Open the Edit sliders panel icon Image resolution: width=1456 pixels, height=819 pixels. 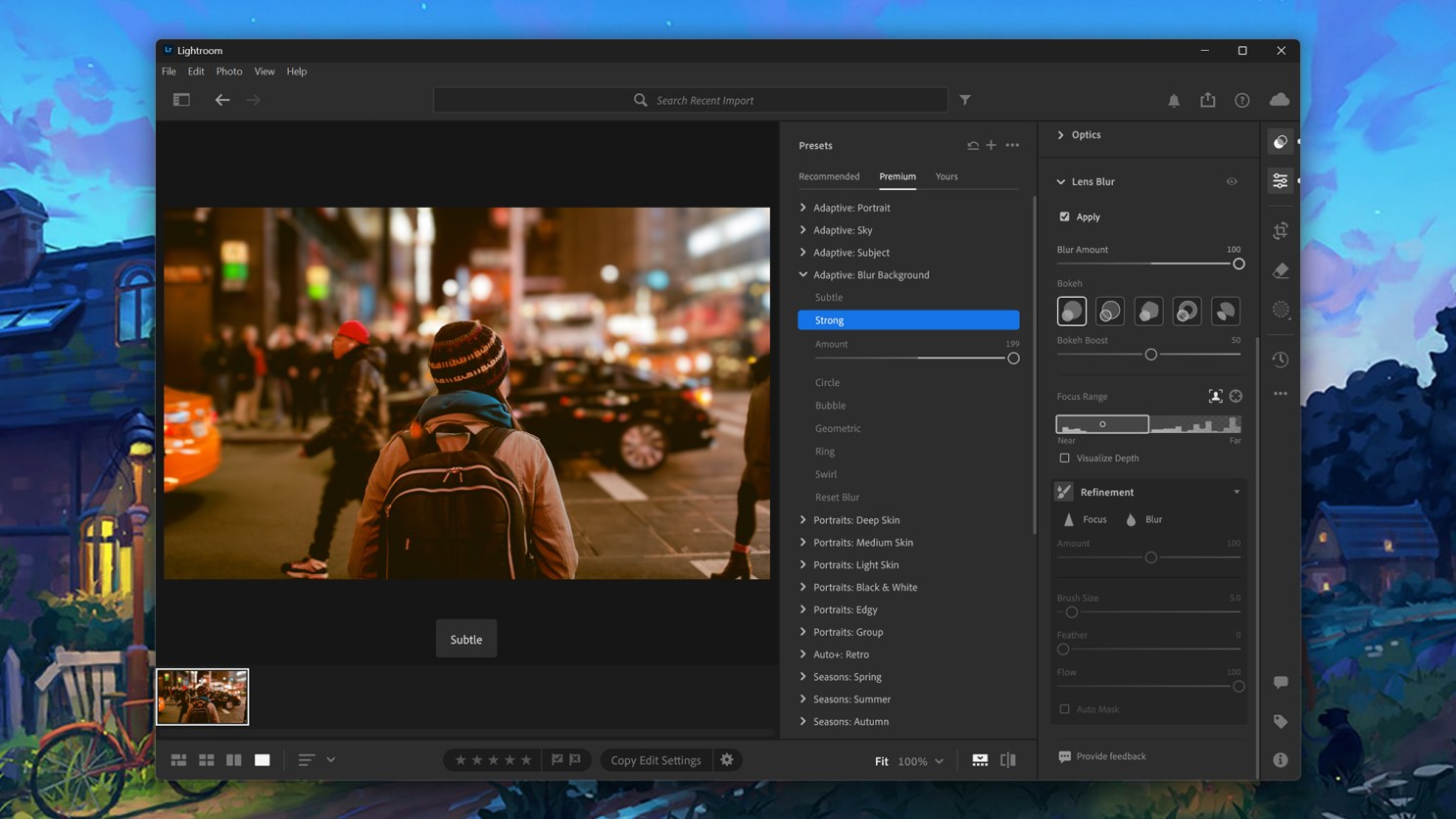1280,180
